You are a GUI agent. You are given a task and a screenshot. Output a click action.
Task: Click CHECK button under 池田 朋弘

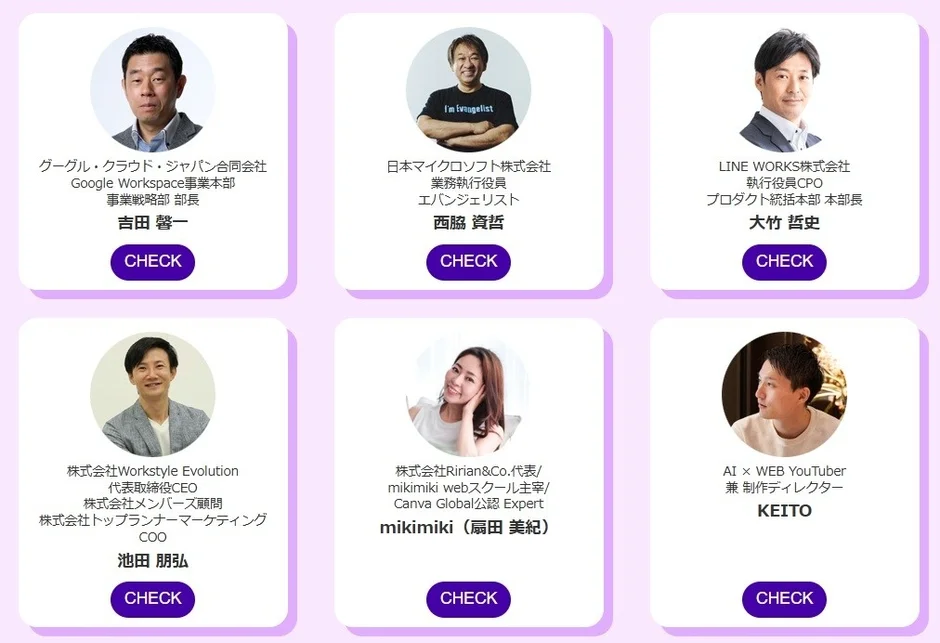click(x=152, y=599)
